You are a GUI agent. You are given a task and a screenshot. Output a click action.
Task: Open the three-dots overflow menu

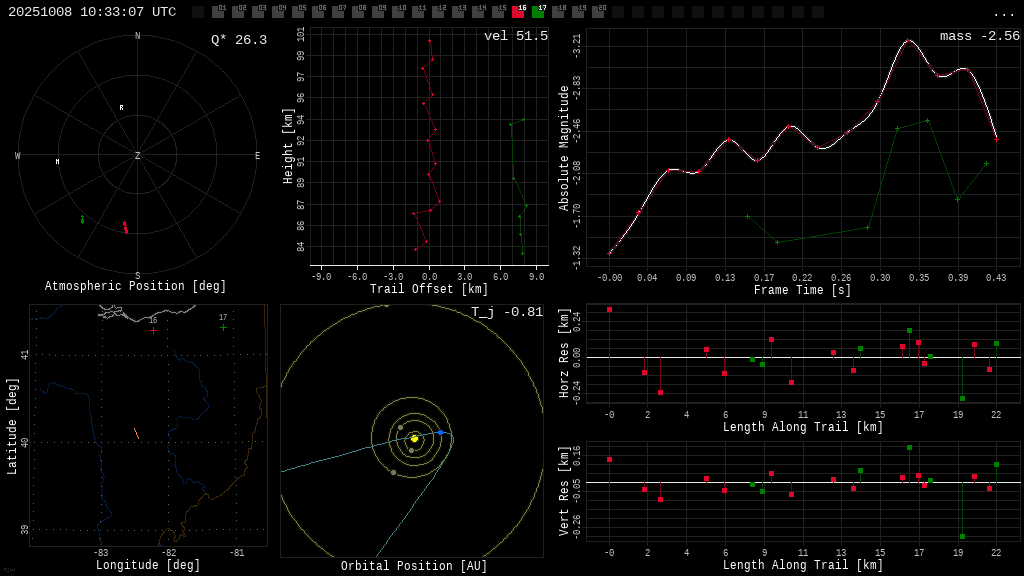pyautogui.click(x=1003, y=13)
